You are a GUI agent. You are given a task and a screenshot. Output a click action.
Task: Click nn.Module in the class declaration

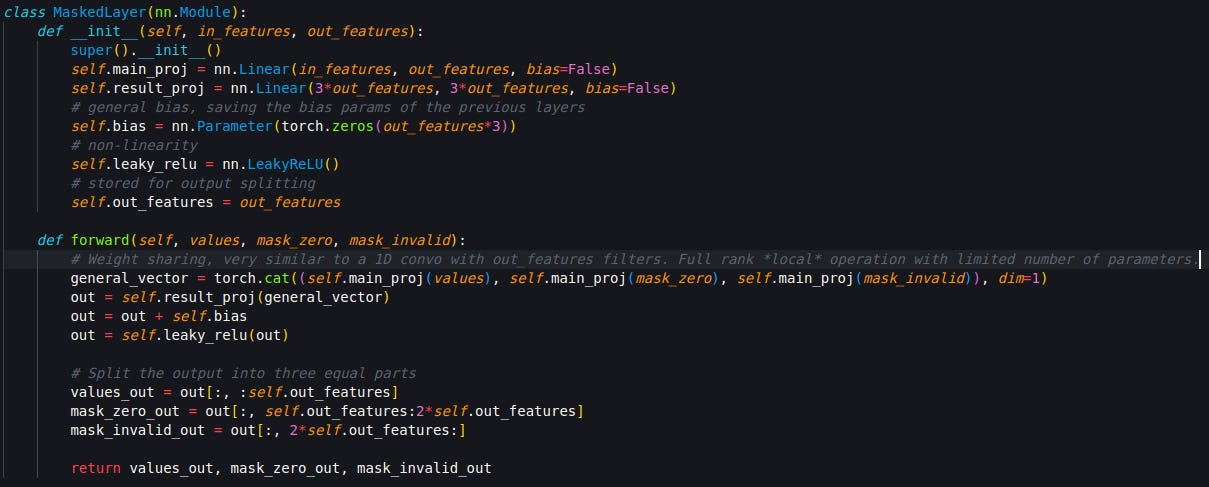191,12
